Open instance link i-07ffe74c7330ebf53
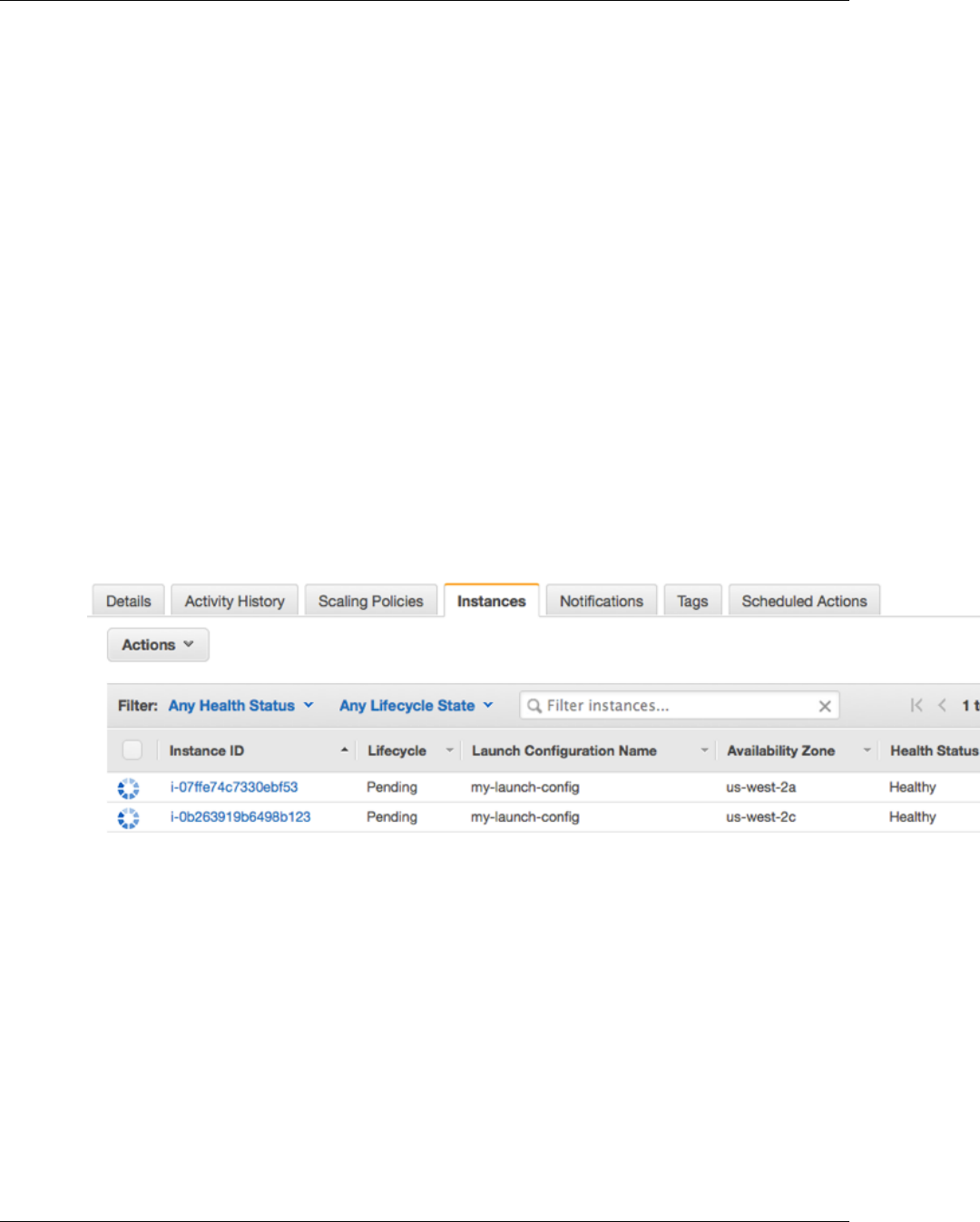This screenshot has width=980, height=1222. (234, 787)
